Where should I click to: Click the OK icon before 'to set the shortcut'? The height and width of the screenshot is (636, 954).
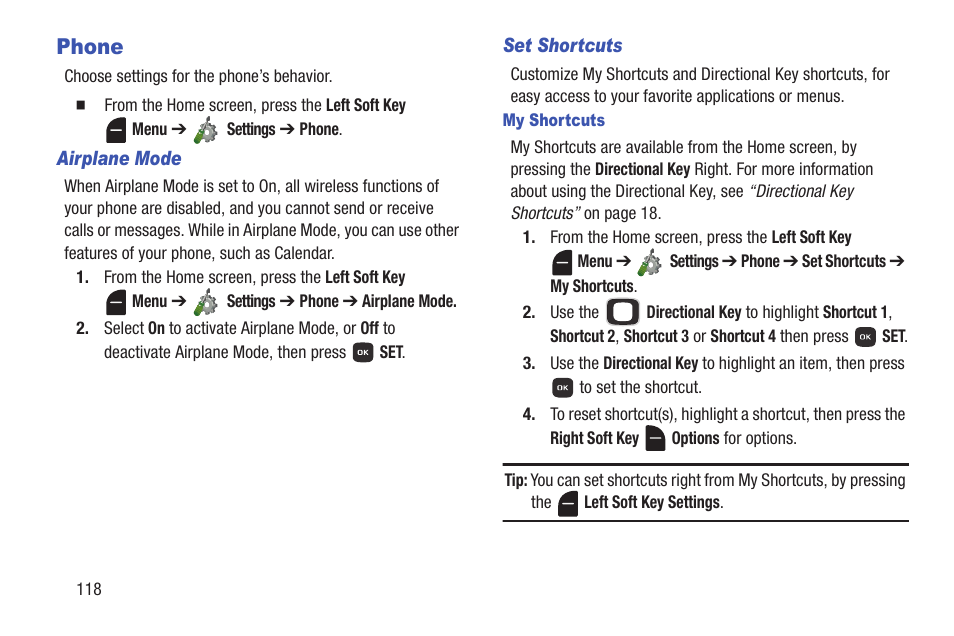pyautogui.click(x=562, y=388)
